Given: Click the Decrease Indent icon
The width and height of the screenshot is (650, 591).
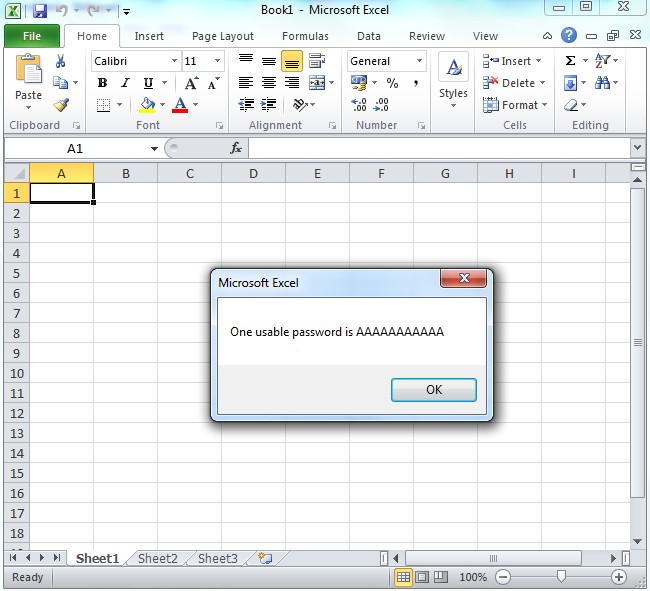Looking at the screenshot, I should point(246,104).
